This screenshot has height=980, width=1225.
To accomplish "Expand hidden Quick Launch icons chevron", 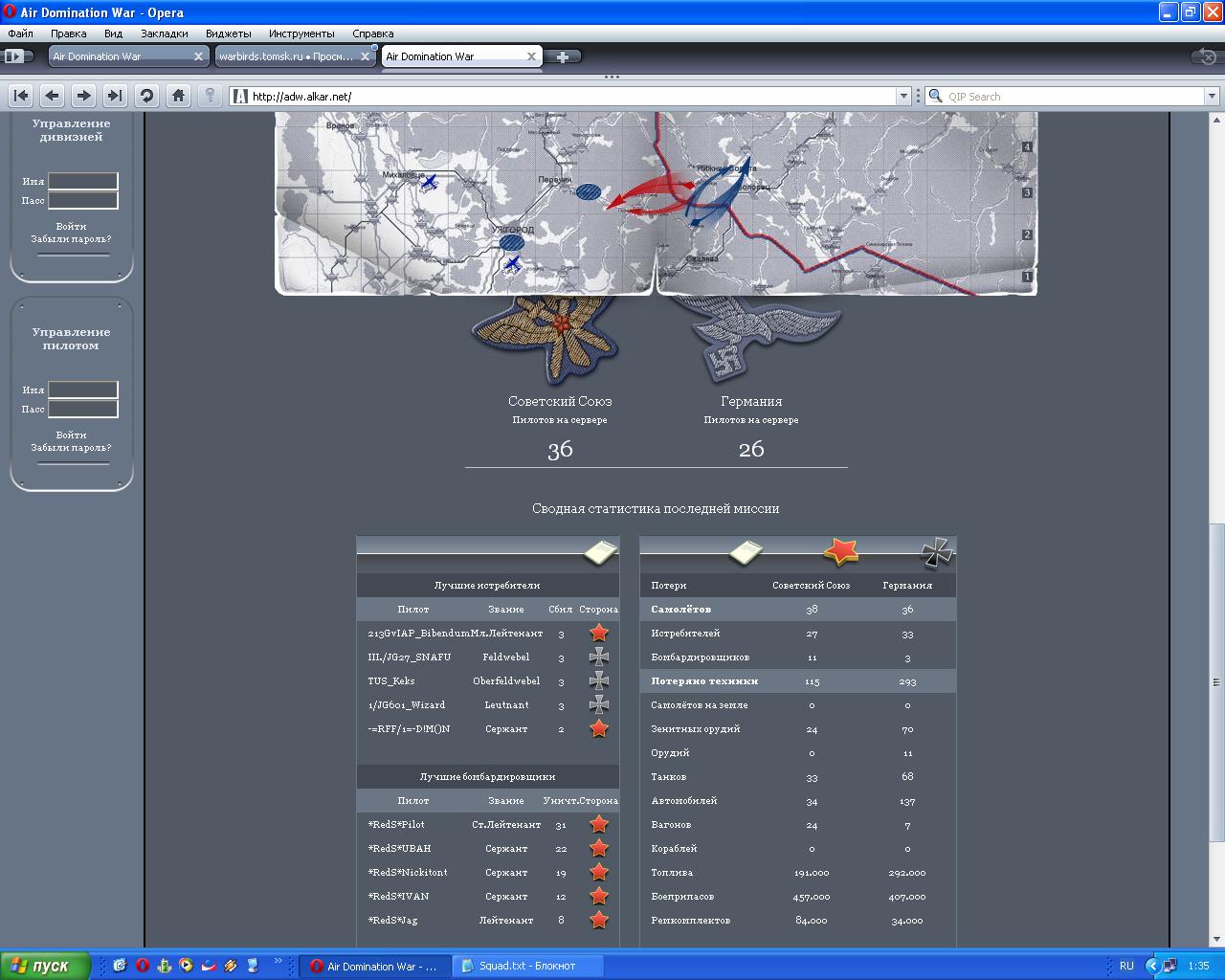I will pyautogui.click(x=278, y=961).
